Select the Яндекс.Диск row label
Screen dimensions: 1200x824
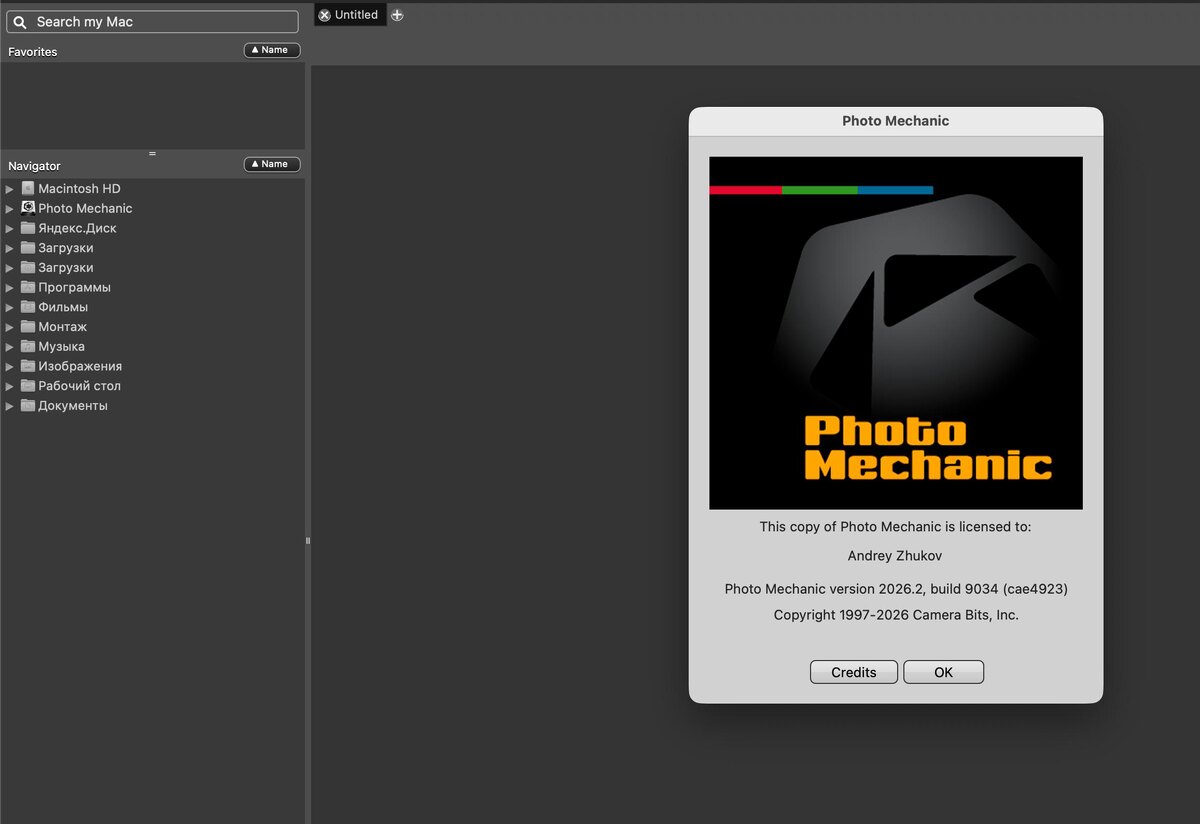[77, 228]
